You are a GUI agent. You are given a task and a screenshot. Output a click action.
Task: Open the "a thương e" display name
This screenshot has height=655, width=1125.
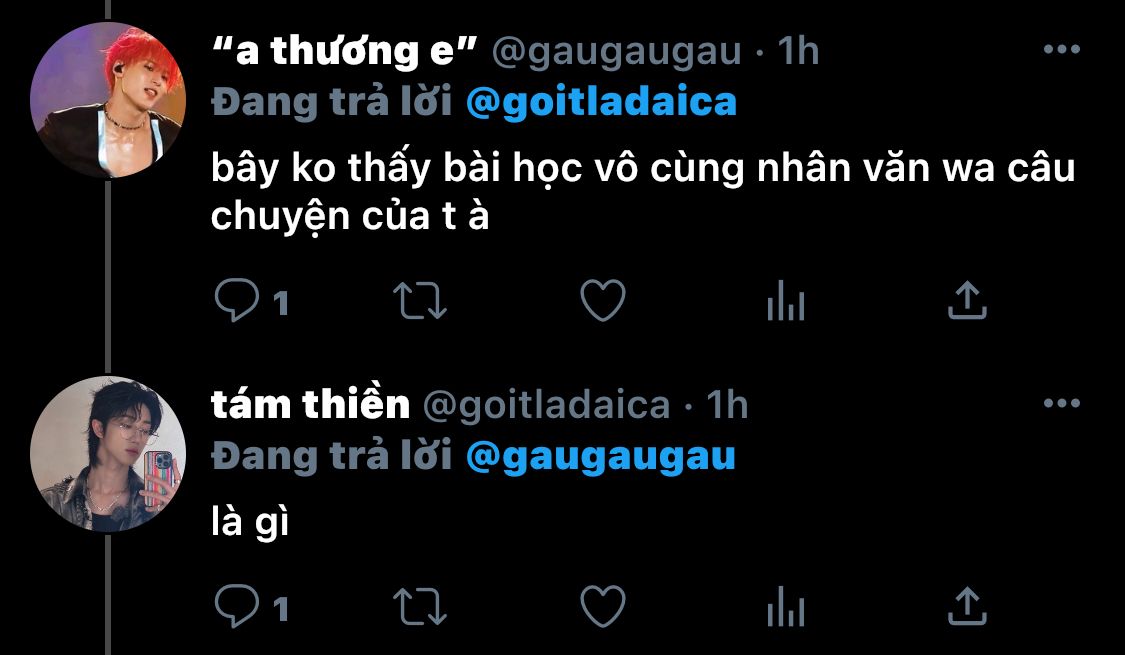(345, 51)
